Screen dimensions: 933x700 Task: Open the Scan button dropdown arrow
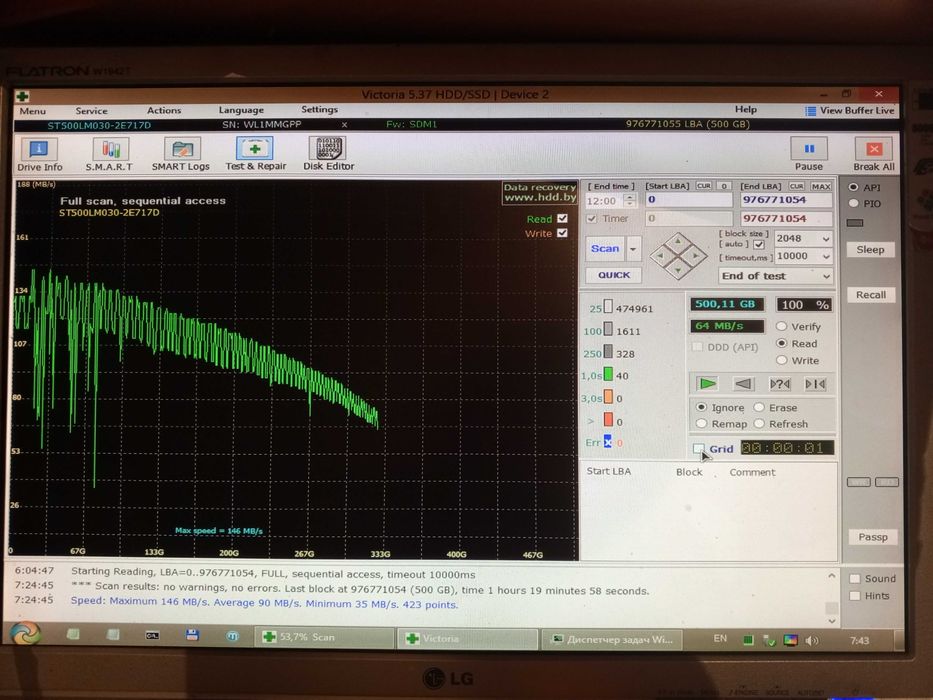633,249
